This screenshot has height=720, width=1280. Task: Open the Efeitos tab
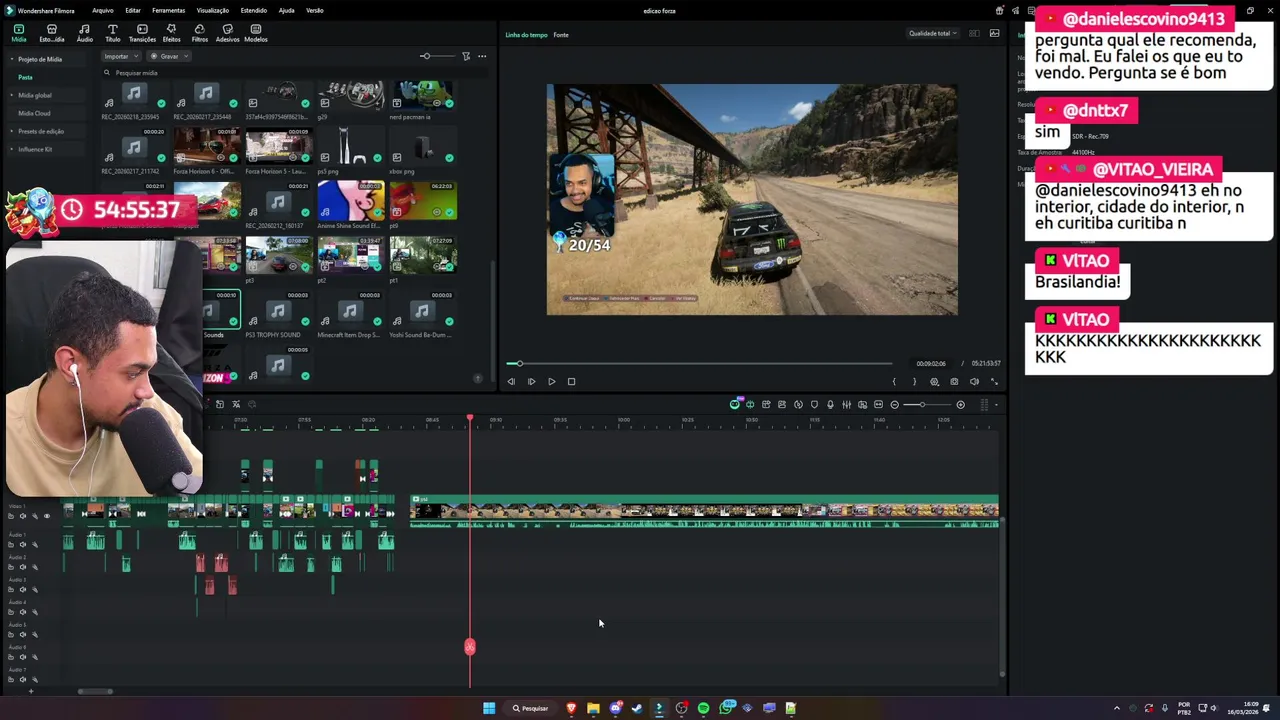point(171,33)
